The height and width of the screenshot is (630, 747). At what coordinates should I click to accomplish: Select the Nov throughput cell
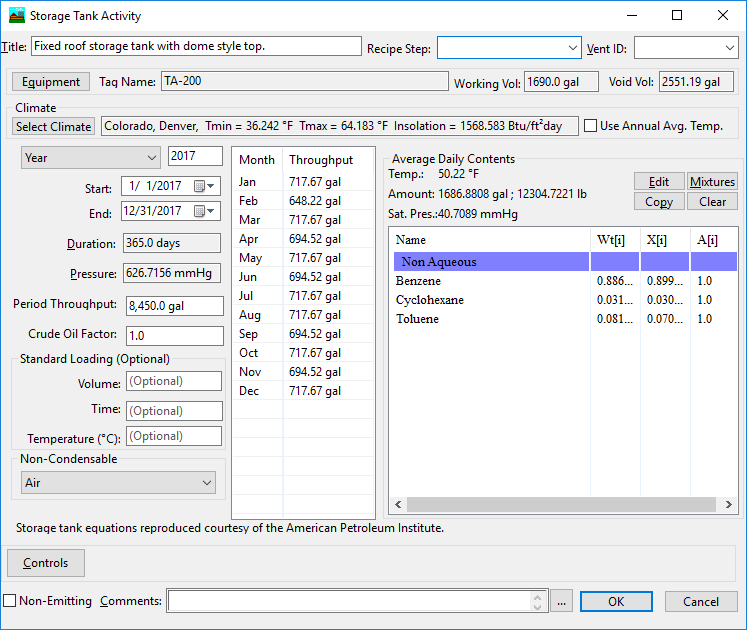(x=328, y=372)
